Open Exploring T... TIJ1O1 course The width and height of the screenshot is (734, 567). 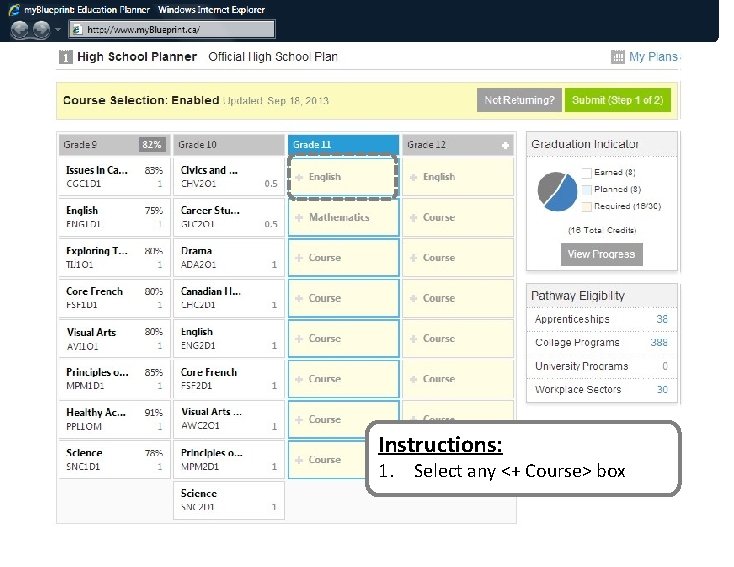tap(113, 258)
